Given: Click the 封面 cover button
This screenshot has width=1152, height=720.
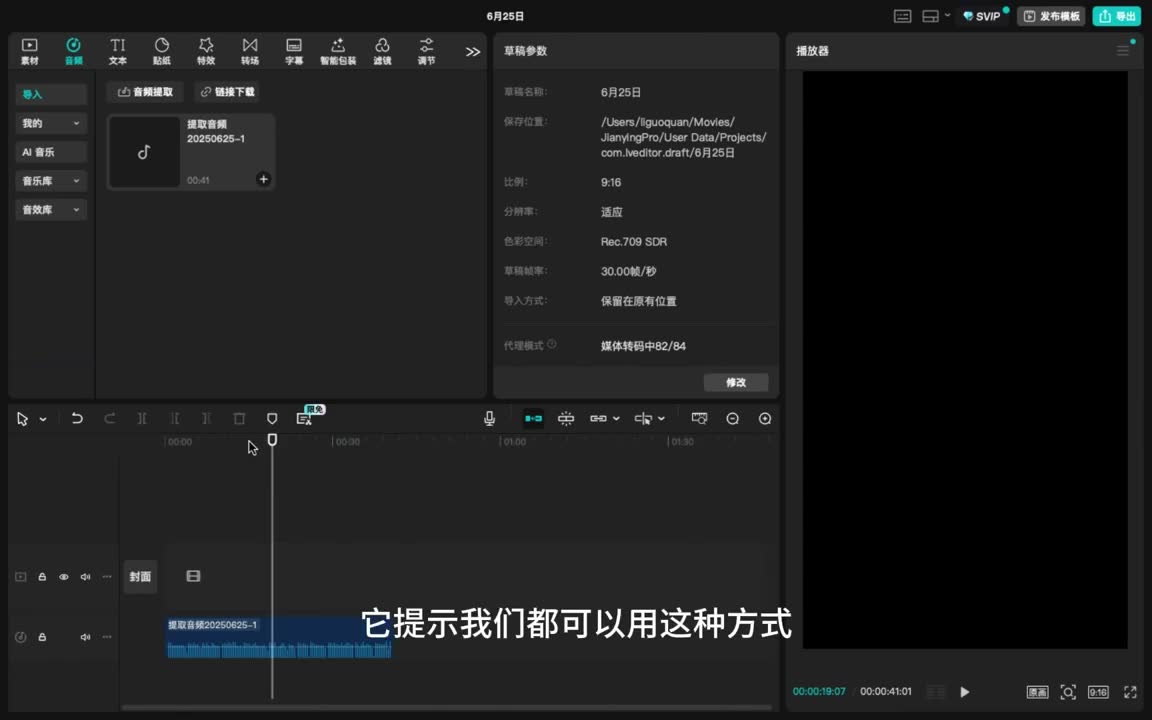Looking at the screenshot, I should tap(140, 577).
